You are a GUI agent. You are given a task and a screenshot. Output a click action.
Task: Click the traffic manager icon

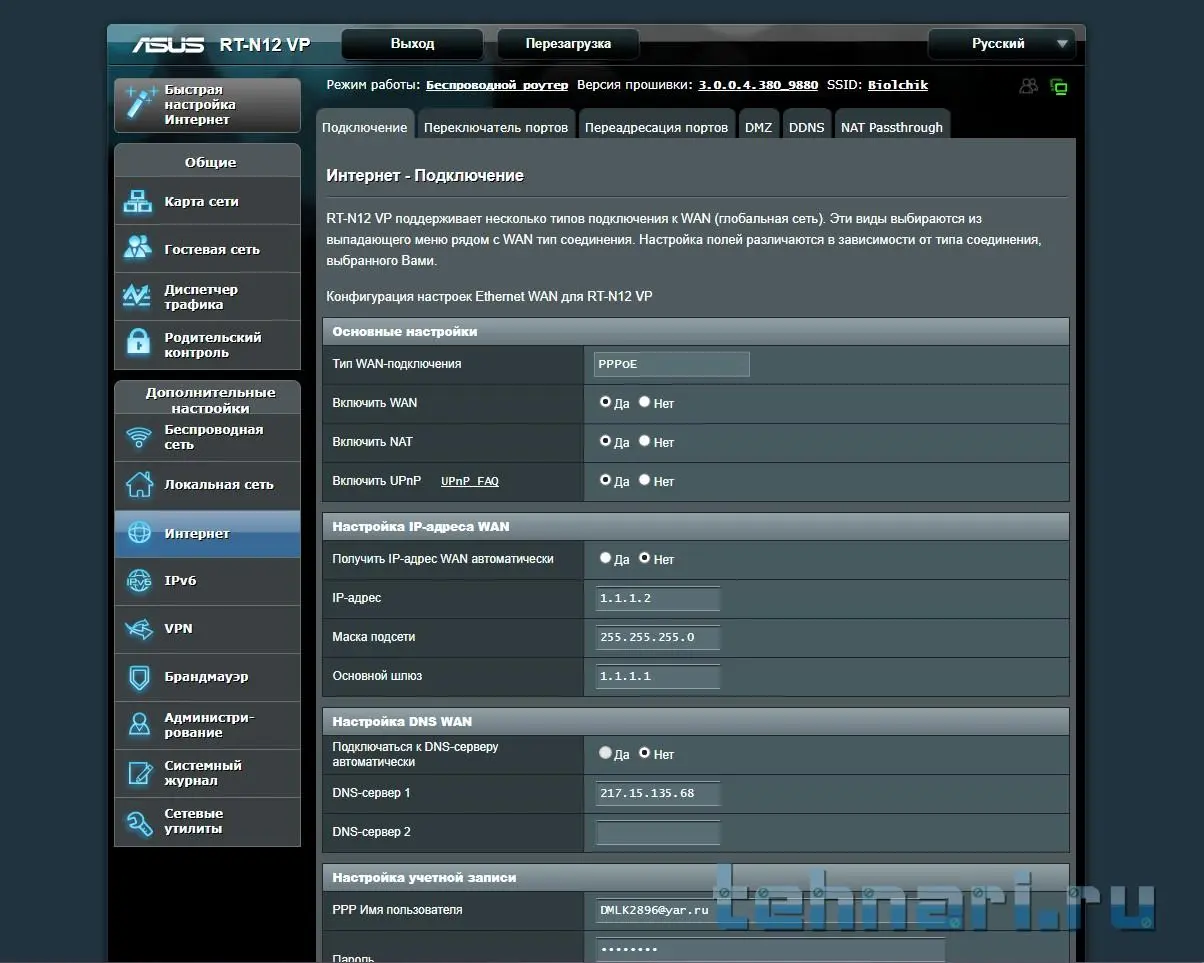tap(137, 297)
